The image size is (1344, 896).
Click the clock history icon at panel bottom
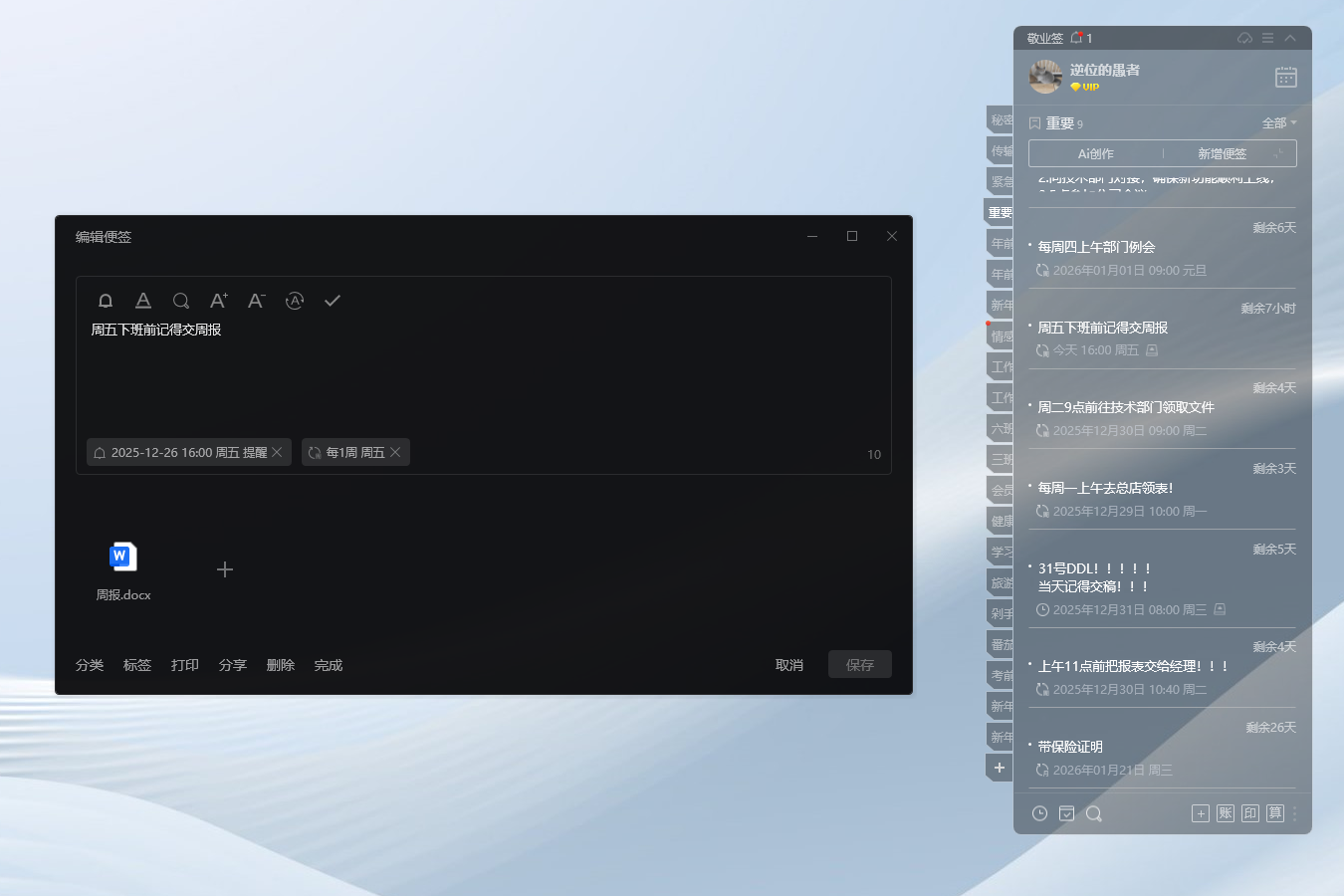coord(1039,813)
